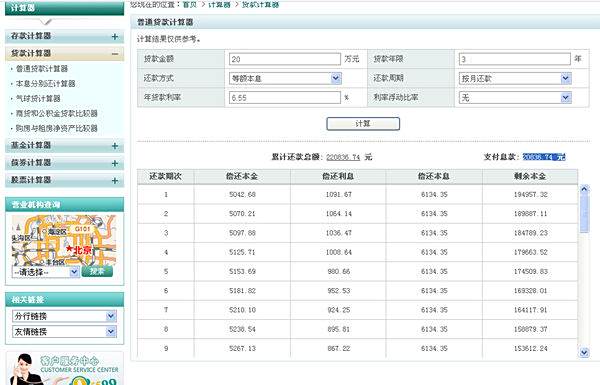Screen dimensions: 600x385
Task: Click the 偿还本息 column header
Action: click(434, 176)
